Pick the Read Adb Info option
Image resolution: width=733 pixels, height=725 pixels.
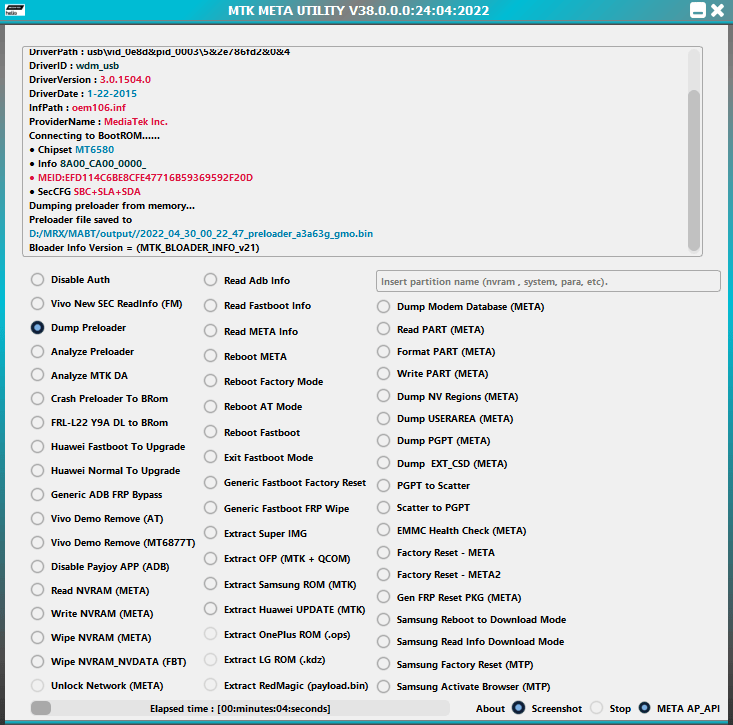click(211, 281)
